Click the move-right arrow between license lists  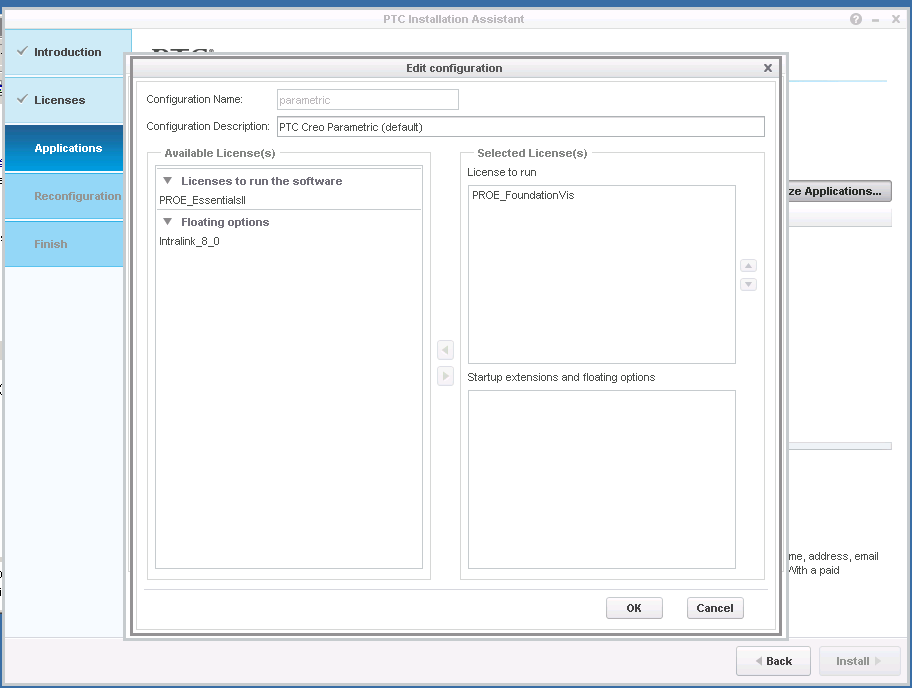coord(445,376)
